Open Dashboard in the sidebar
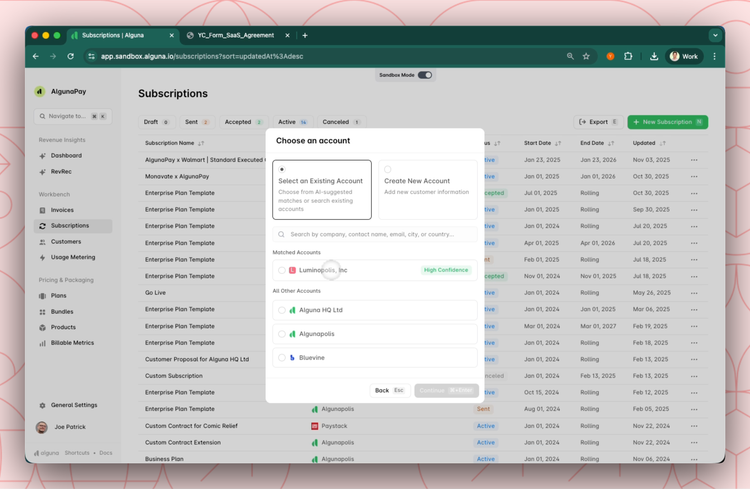Viewport: 750px width, 489px height. [66, 156]
